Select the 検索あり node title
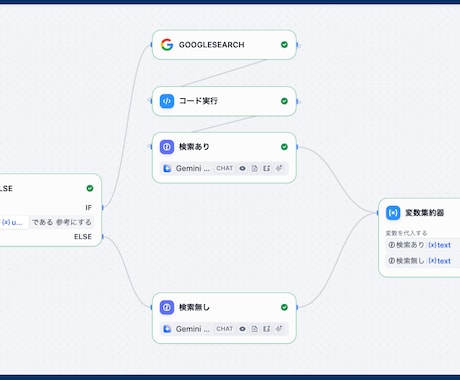Viewport: 460px width, 380px height. (194, 147)
